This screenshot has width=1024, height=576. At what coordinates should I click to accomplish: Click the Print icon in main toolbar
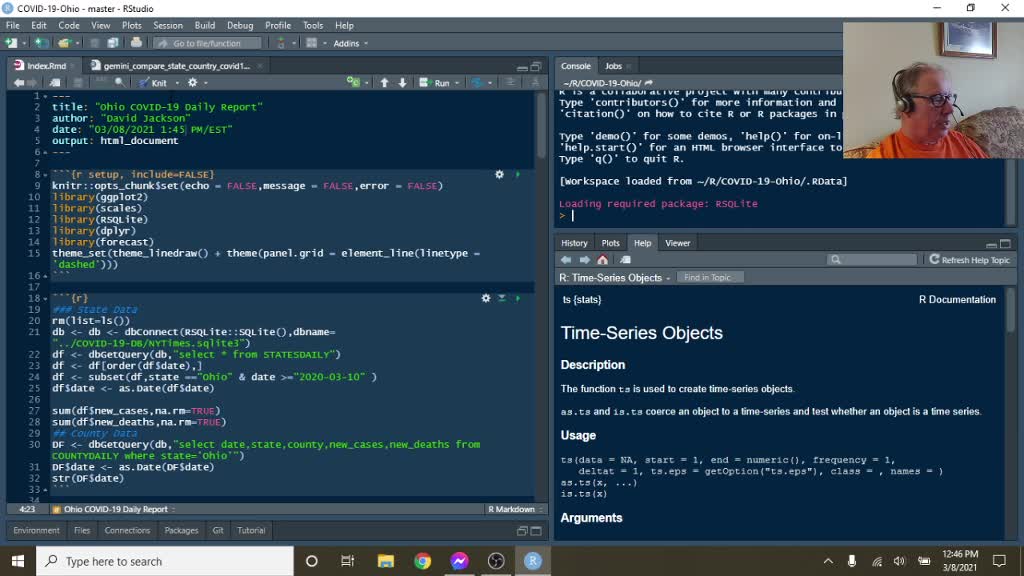coord(136,43)
